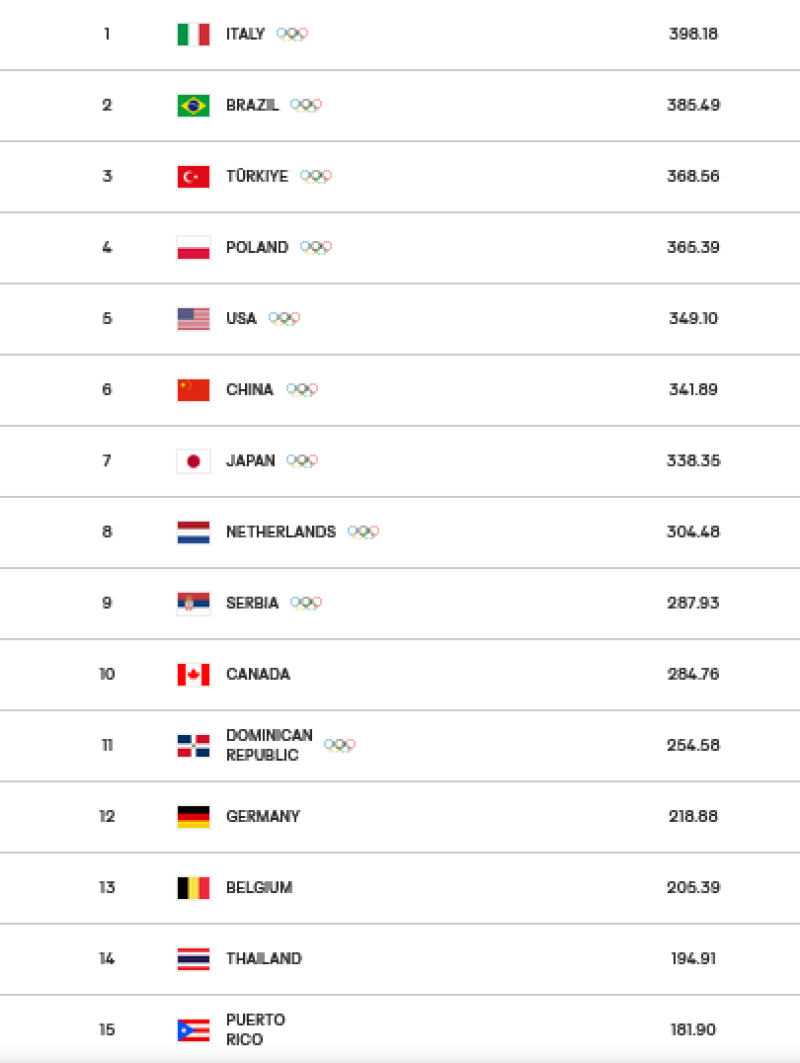800x1063 pixels.
Task: Click Brazil's score 385.49
Action: point(694,105)
